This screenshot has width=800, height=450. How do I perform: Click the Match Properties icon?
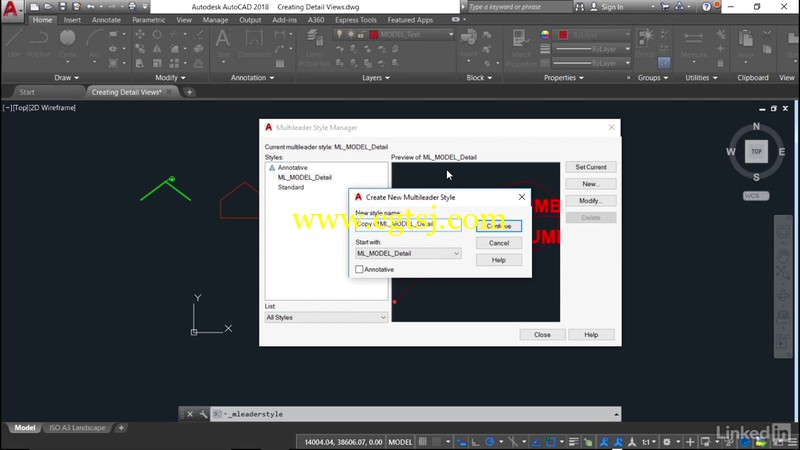click(520, 47)
